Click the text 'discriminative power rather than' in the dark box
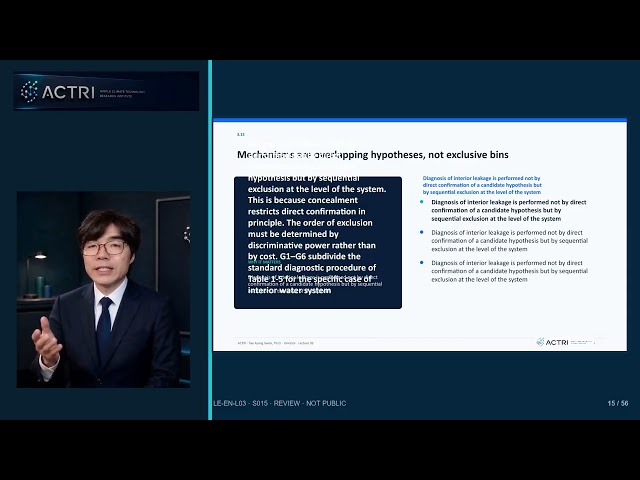 click(x=311, y=245)
